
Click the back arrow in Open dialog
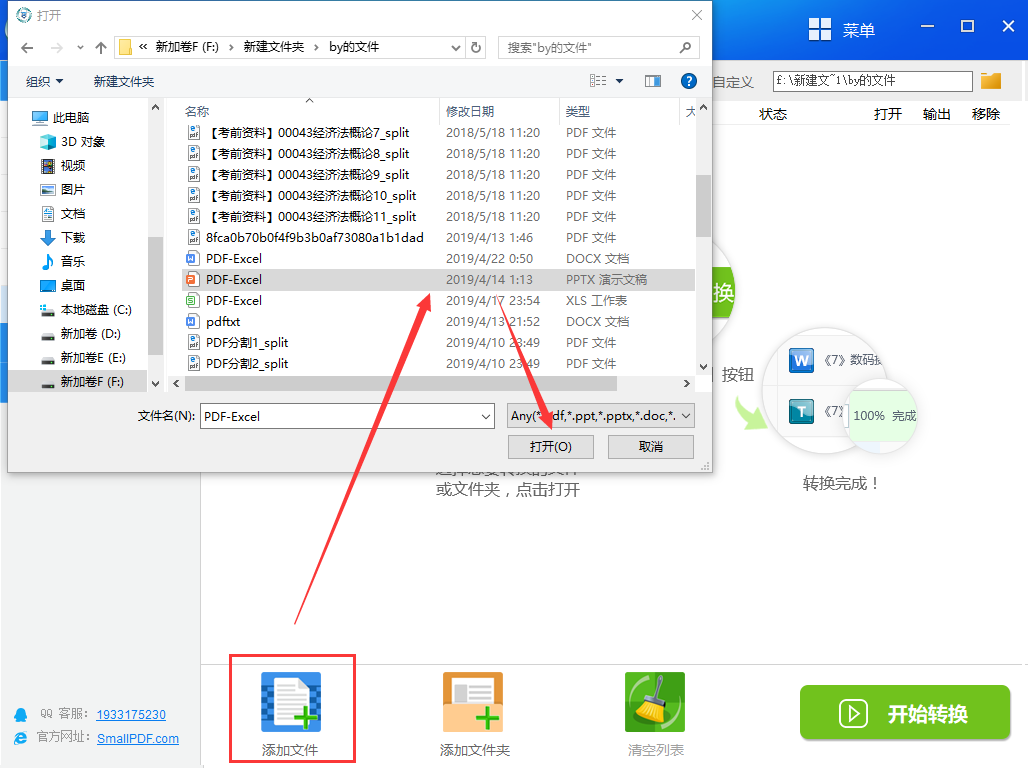(x=27, y=47)
